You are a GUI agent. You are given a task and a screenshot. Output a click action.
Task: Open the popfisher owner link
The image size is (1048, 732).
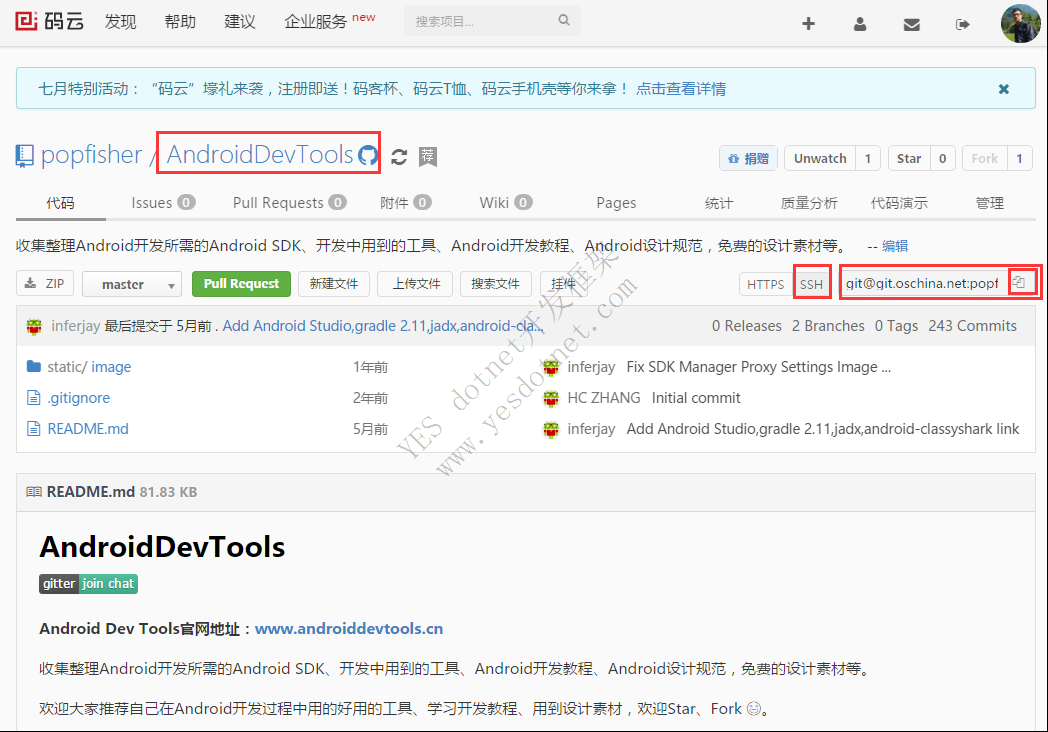coord(92,155)
